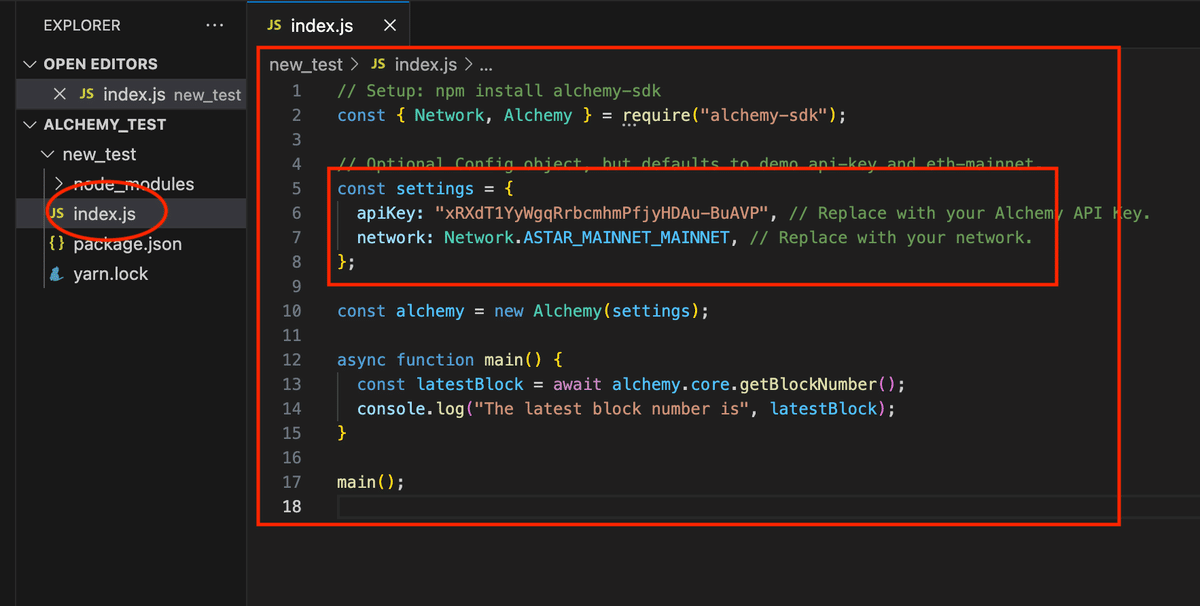The width and height of the screenshot is (1200, 606).
Task: Click the JS icon on the editor tab
Action: click(x=274, y=25)
